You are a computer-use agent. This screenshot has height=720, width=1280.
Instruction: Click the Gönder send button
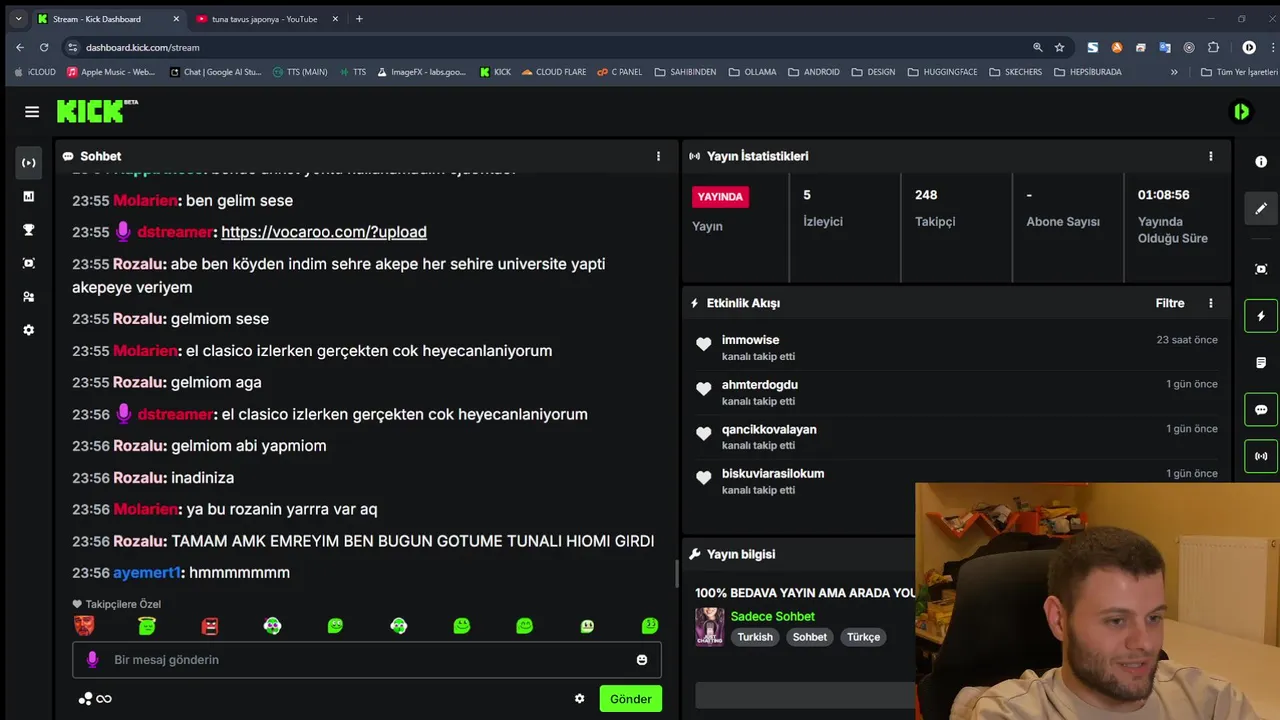pyautogui.click(x=631, y=699)
